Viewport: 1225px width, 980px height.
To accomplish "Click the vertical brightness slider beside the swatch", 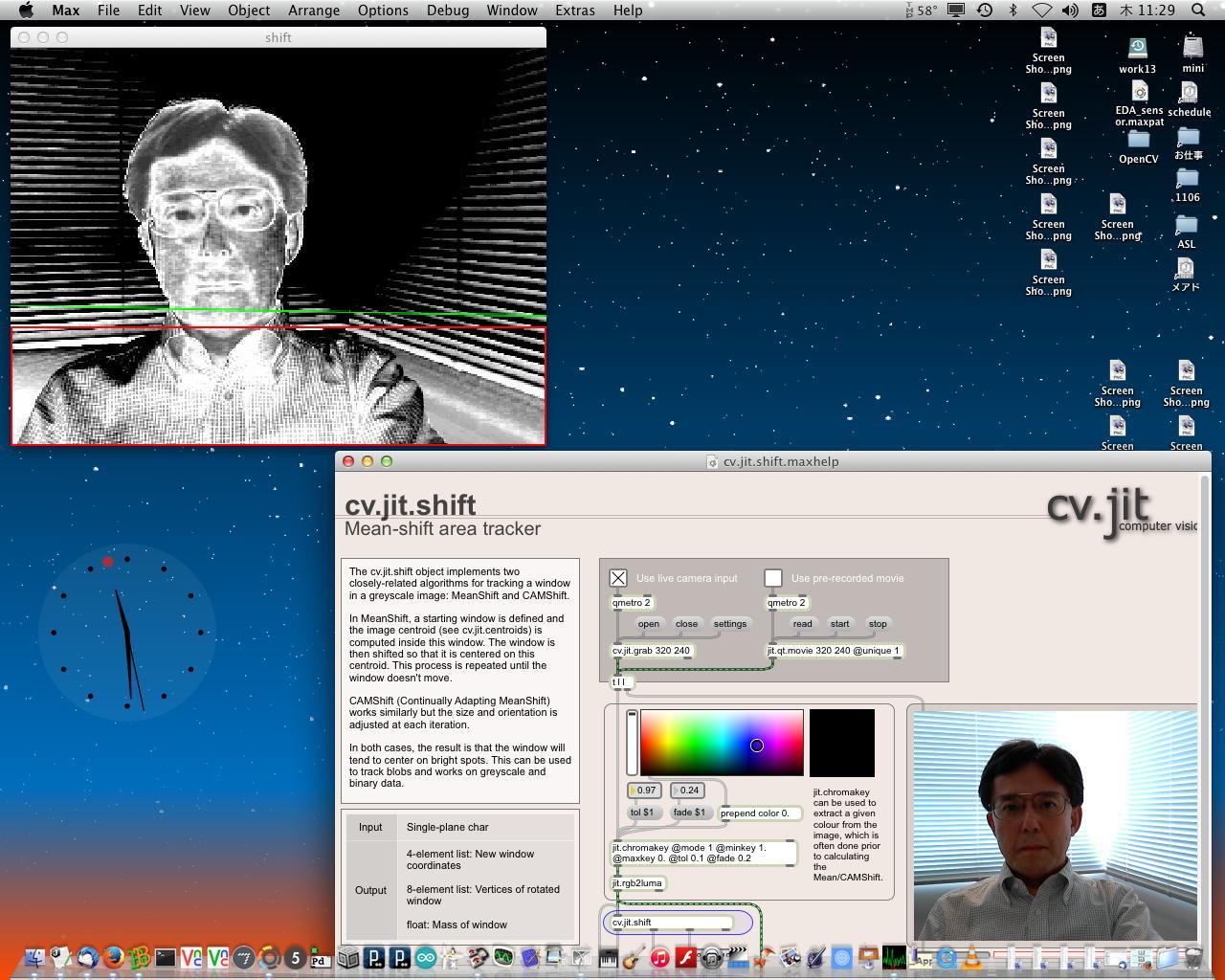I will (x=632, y=743).
